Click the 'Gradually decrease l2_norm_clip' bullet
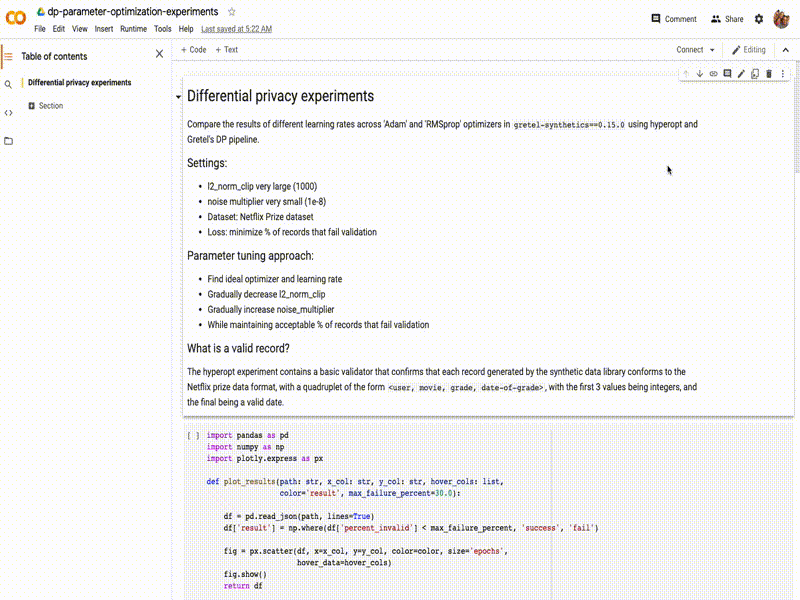This screenshot has height=600, width=800. (266, 294)
